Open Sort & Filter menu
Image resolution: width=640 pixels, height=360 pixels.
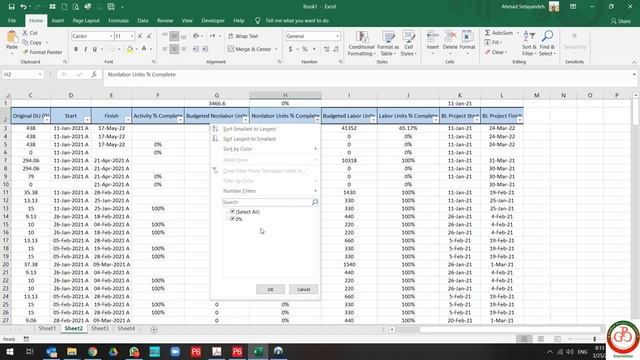529,43
